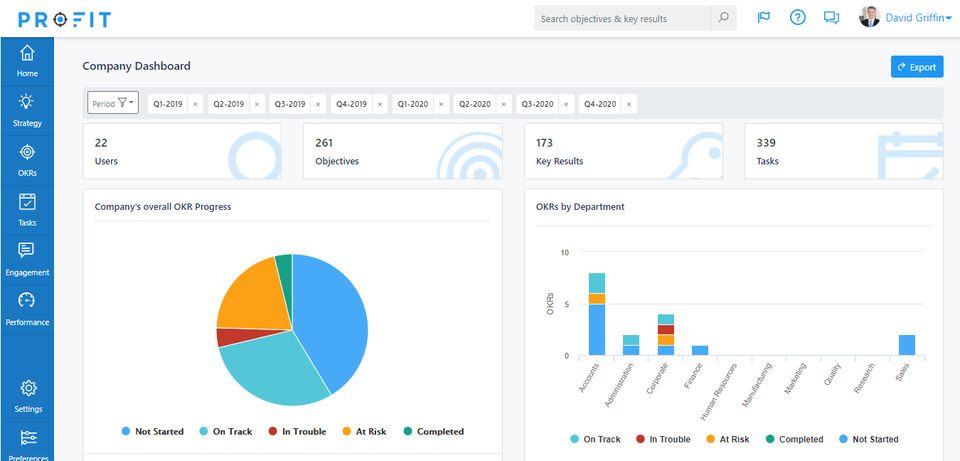Toggle Not Started legend in pie chart
The height and width of the screenshot is (461, 960).
tap(152, 432)
